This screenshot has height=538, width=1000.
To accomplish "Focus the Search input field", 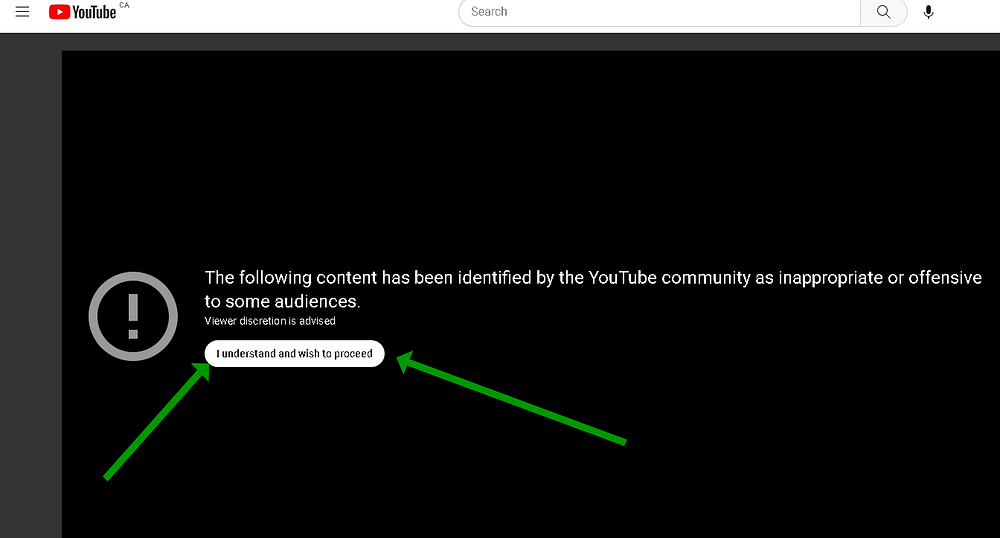I will coord(660,12).
